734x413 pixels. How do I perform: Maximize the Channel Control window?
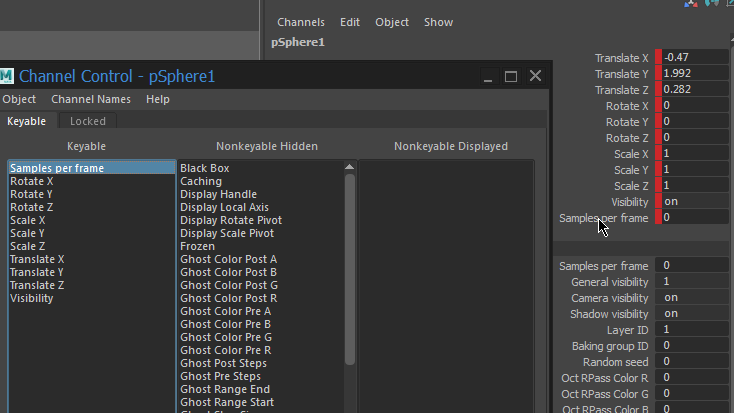click(x=511, y=76)
